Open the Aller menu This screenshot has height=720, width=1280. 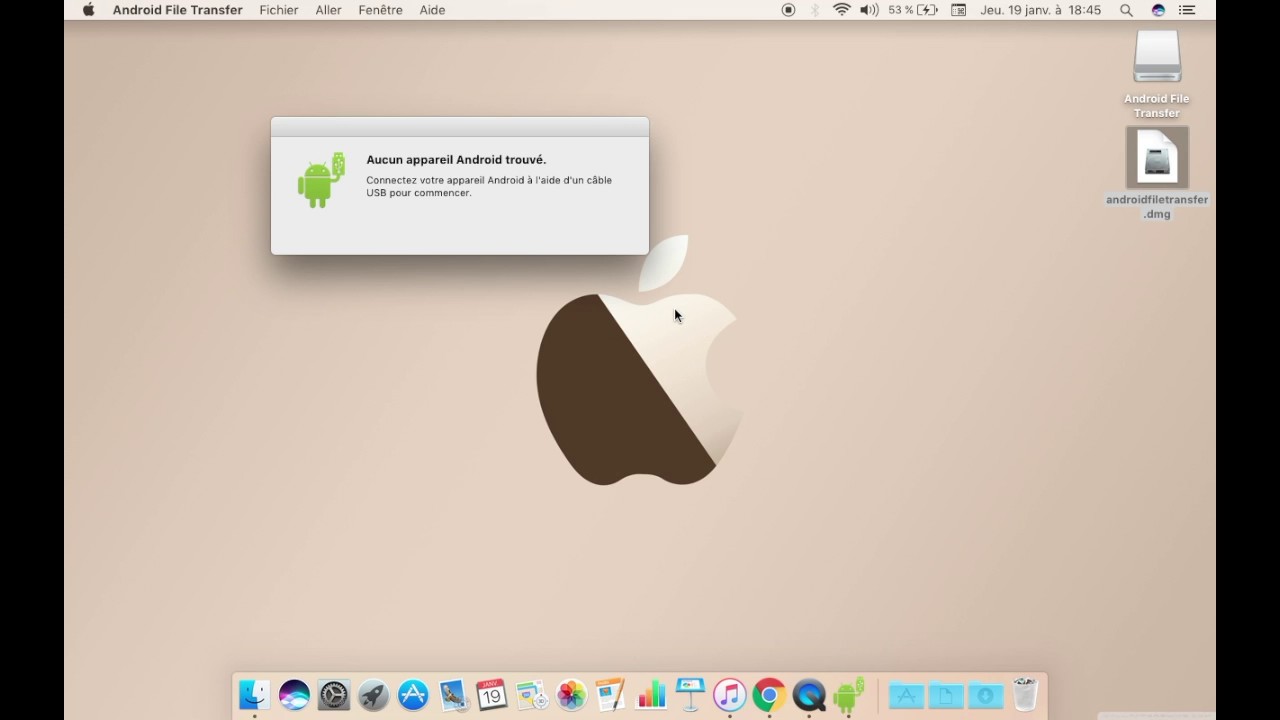coord(328,10)
